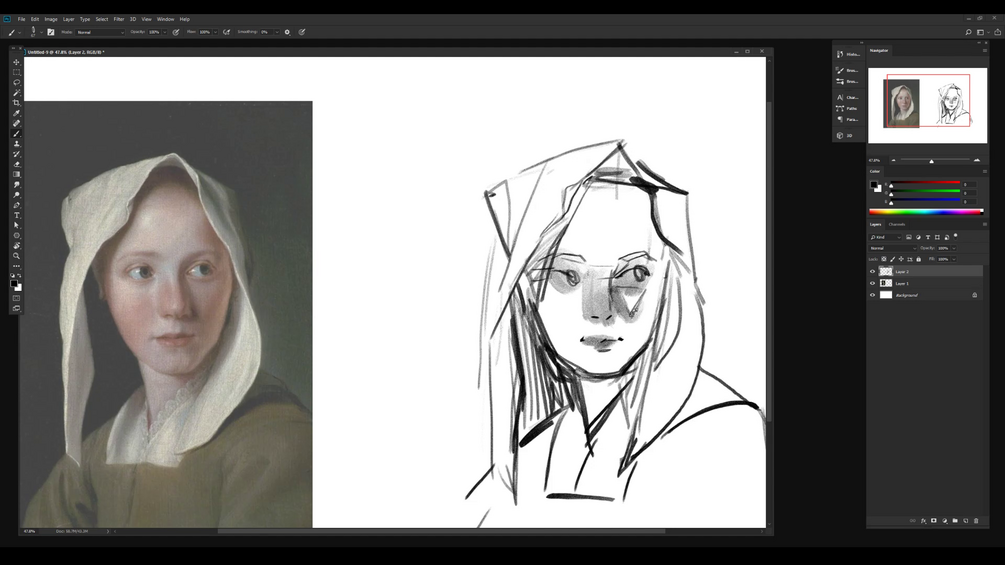Select the Magic Wand tool
This screenshot has height=565, width=1005.
[x=17, y=93]
